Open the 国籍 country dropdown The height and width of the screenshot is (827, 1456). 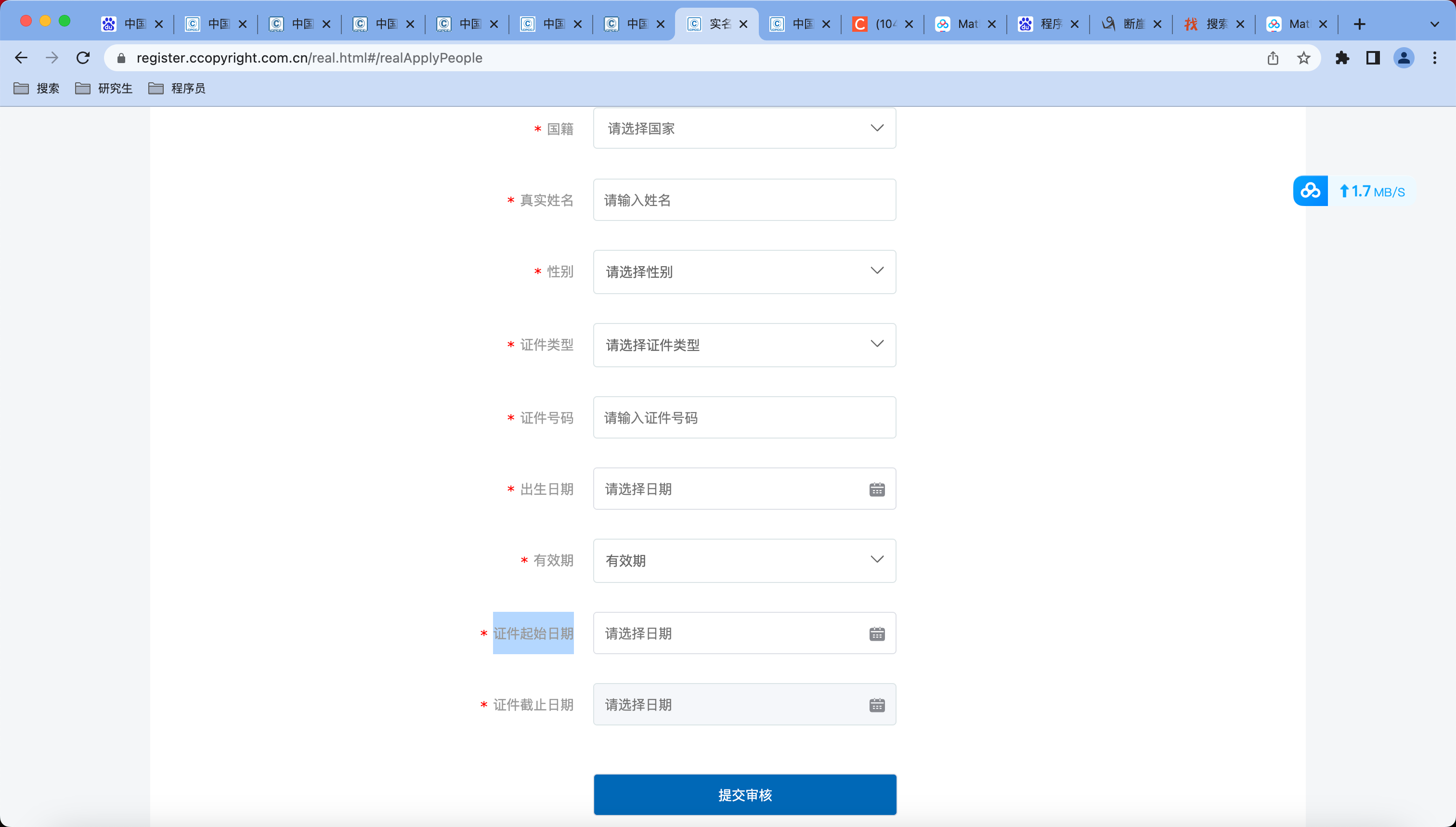pos(744,129)
